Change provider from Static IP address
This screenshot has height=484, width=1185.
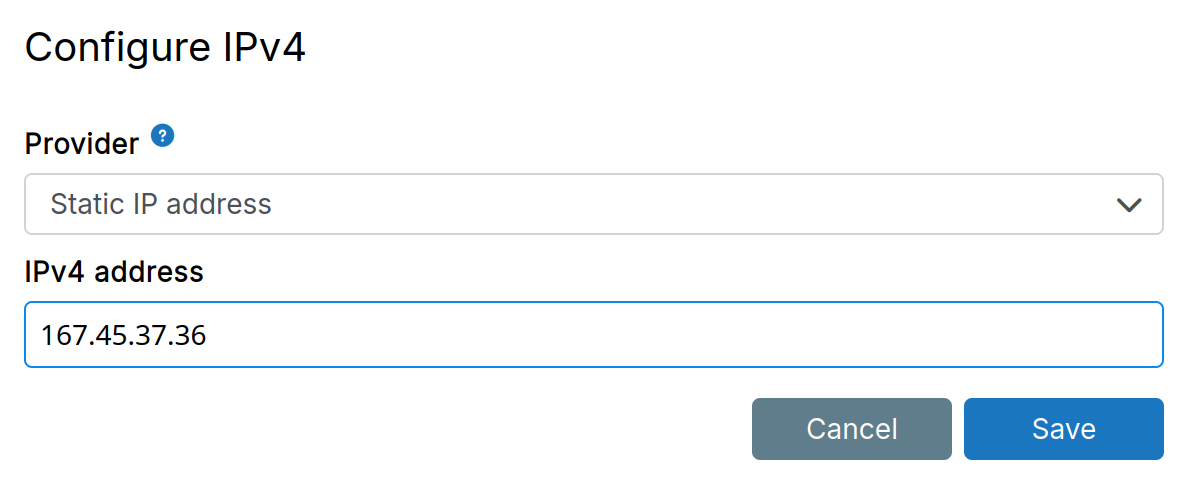[593, 205]
